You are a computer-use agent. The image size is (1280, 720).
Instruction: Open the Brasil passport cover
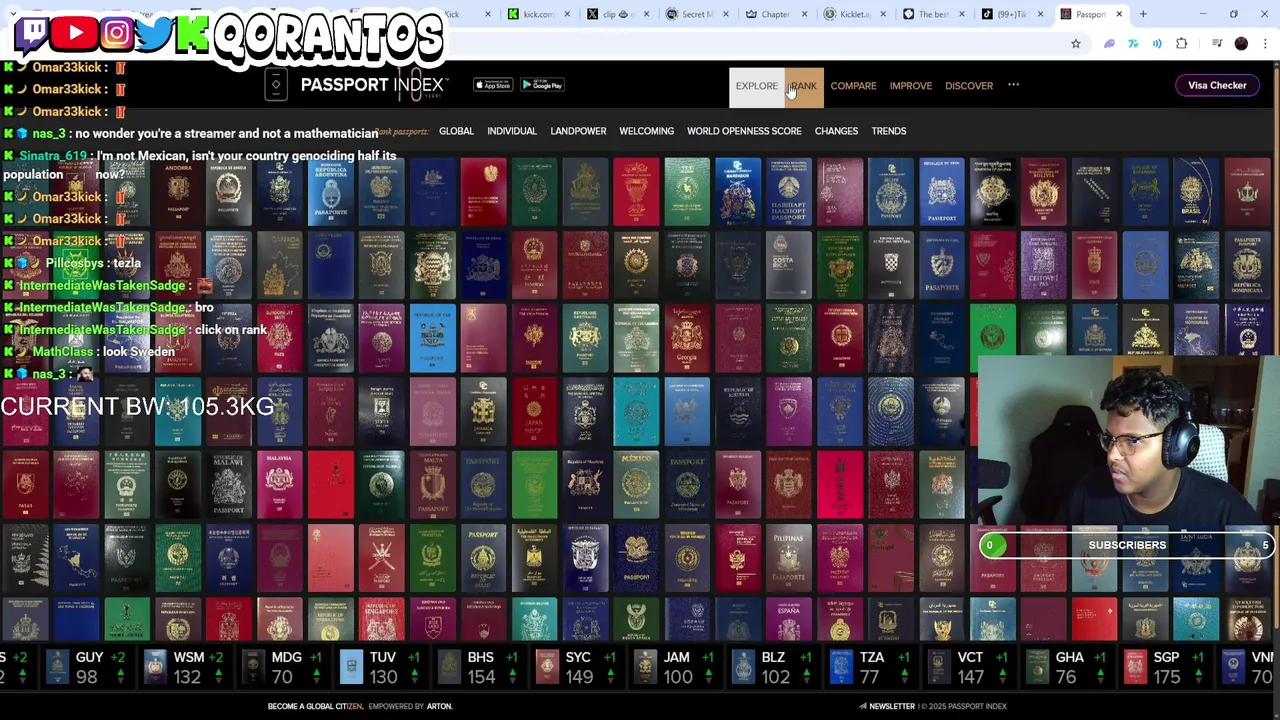point(1196,191)
